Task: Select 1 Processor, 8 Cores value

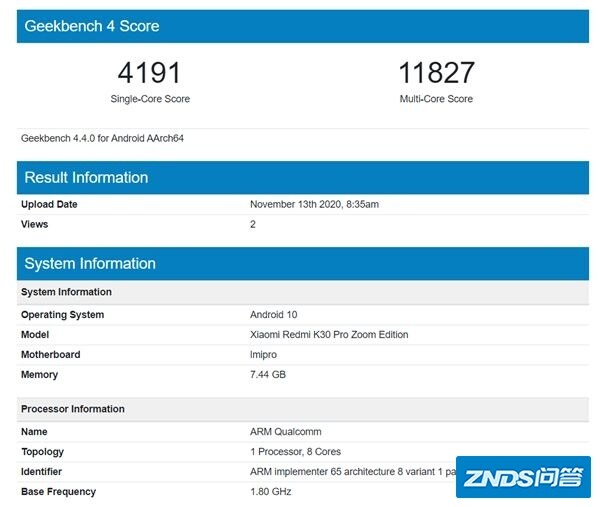Action: (295, 452)
